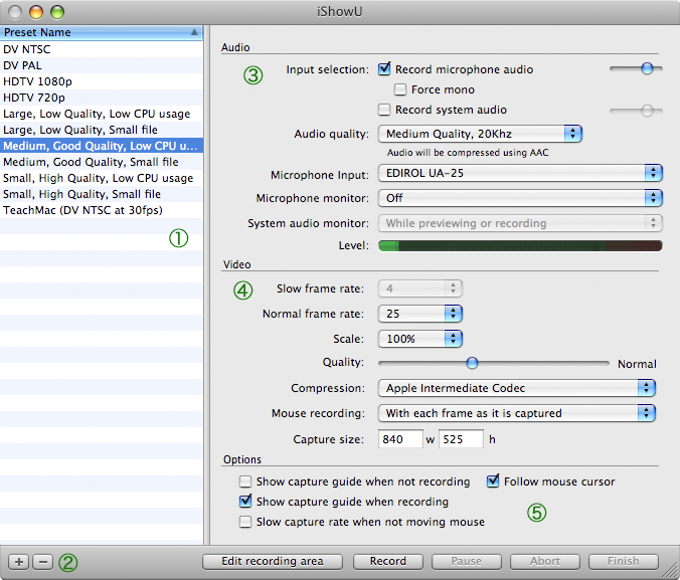Toggle Show capture guide when recording
680x580 pixels.
click(245, 501)
